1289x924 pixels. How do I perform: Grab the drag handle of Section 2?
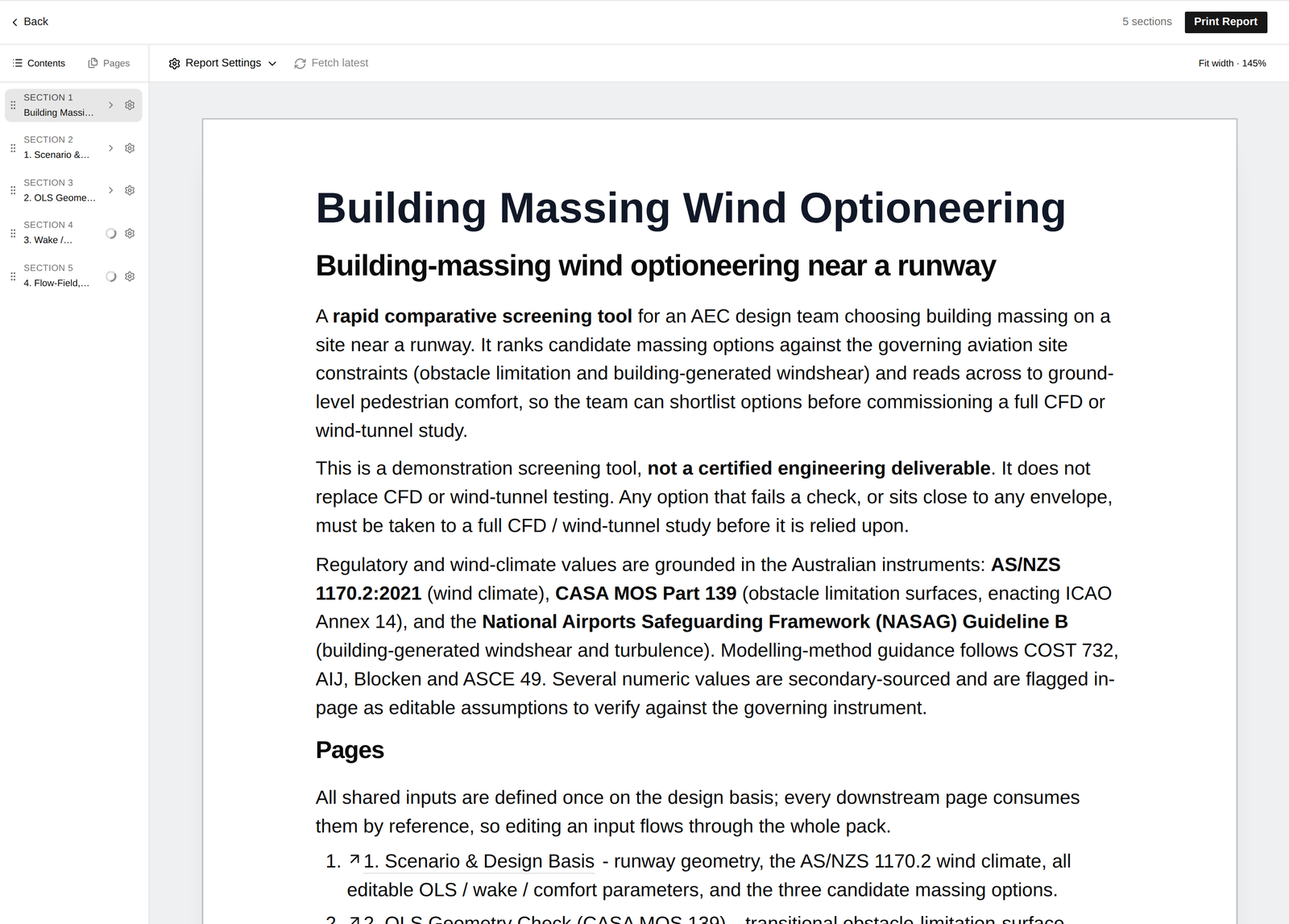(13, 148)
